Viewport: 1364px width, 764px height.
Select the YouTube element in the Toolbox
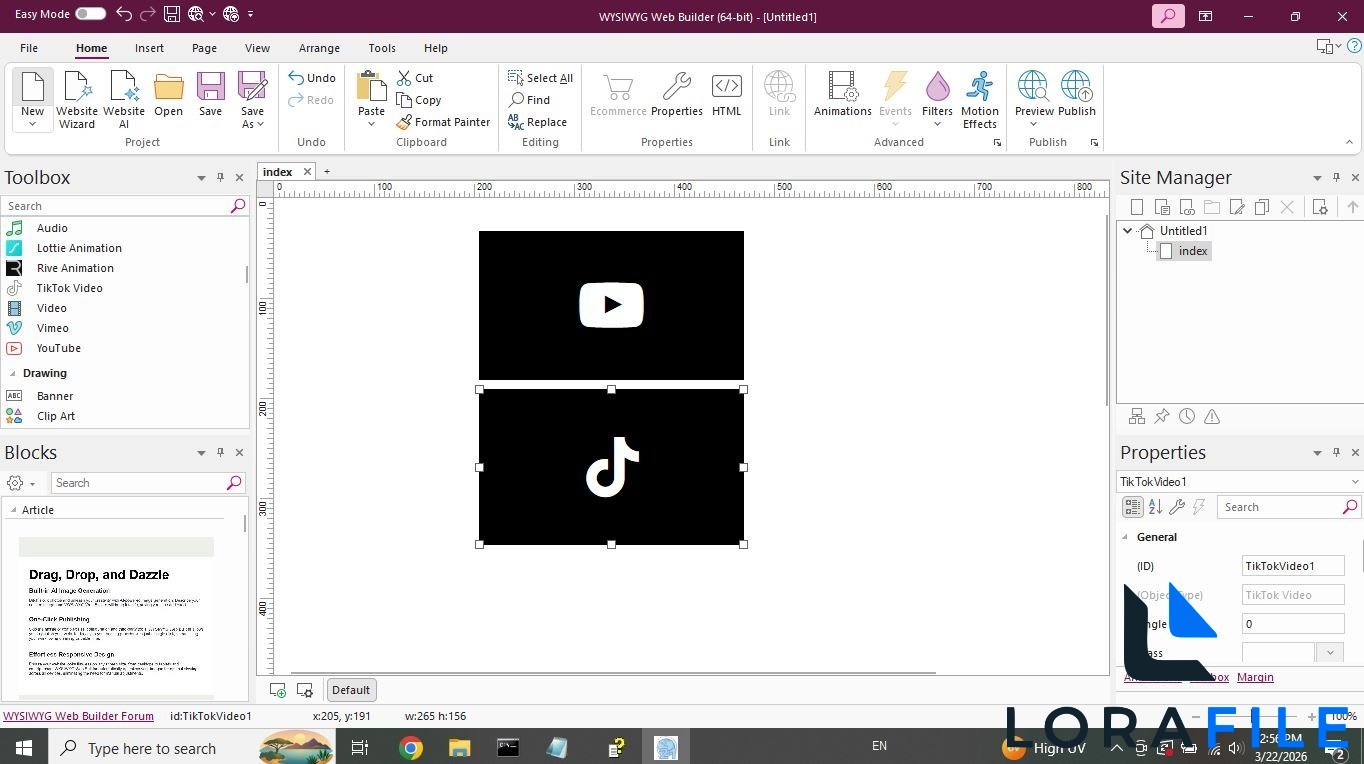click(58, 348)
